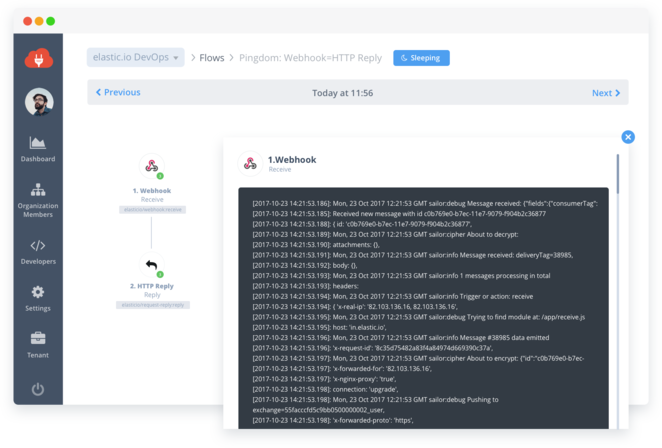Screen dimensions: 662x448
Task: Click log line 'Received new message with id'
Action: click(399, 214)
